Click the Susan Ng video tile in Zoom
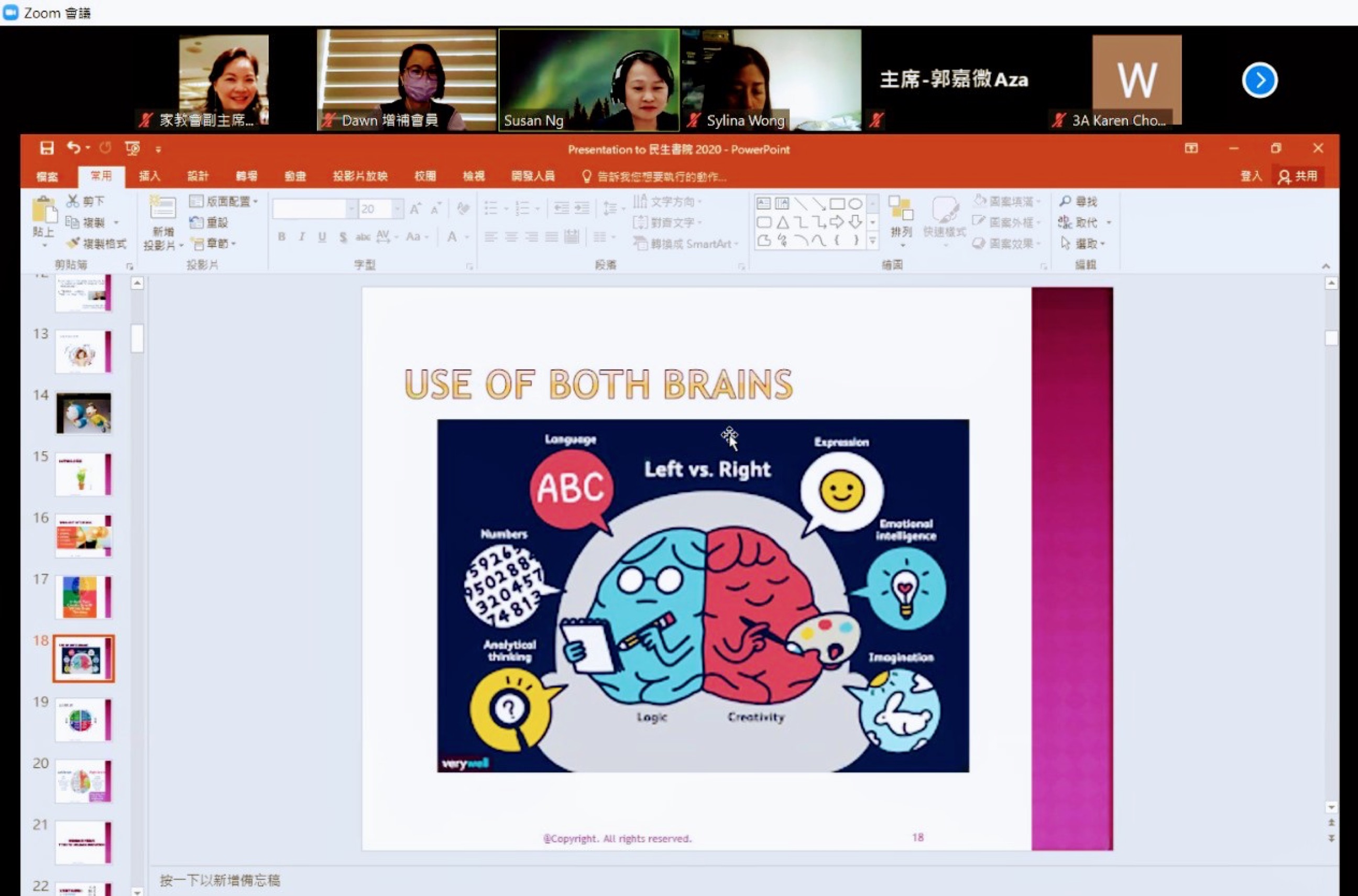The image size is (1358, 896). (x=589, y=80)
